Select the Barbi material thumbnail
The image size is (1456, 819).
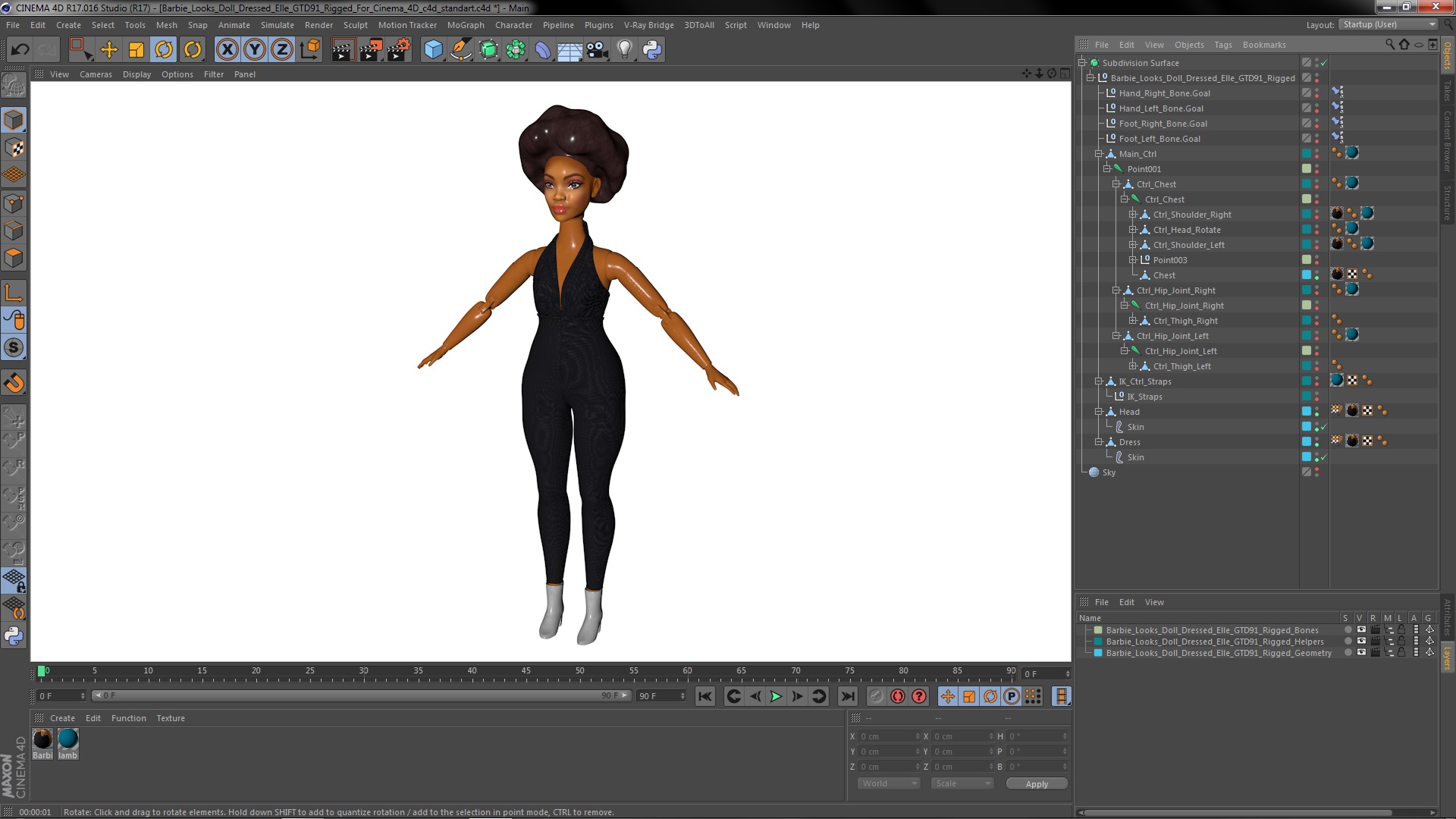[x=42, y=739]
